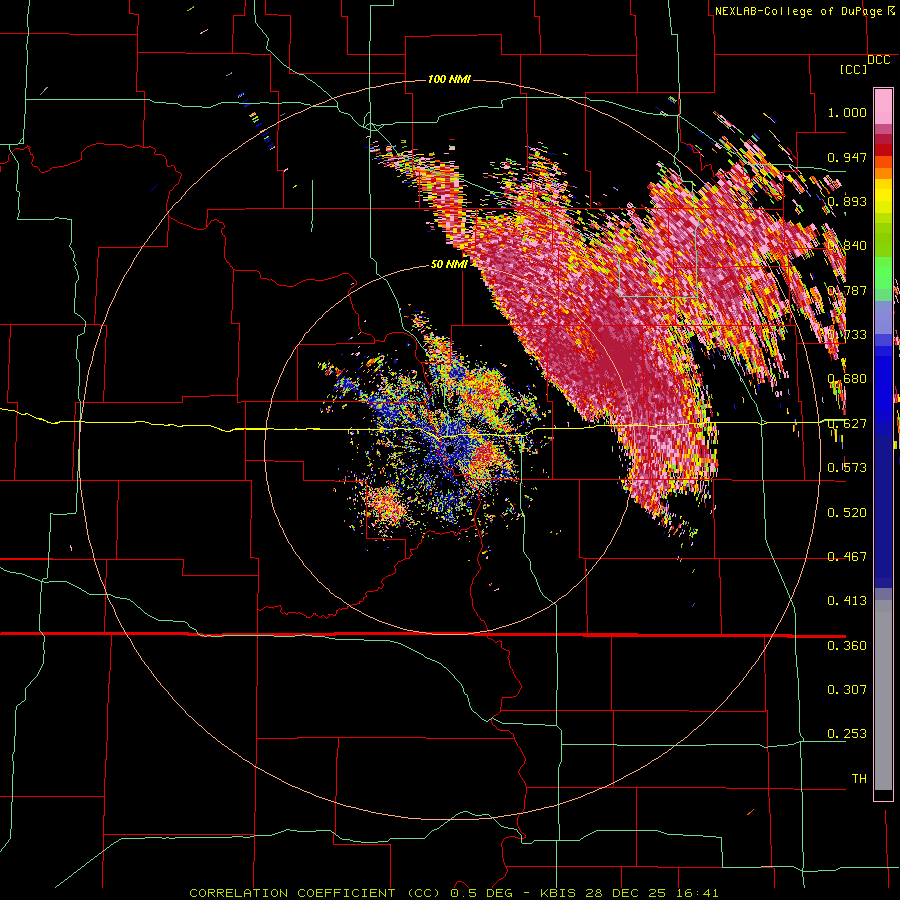Select the 0.627 scale value
Image resolution: width=900 pixels, height=900 pixels.
[x=847, y=424]
